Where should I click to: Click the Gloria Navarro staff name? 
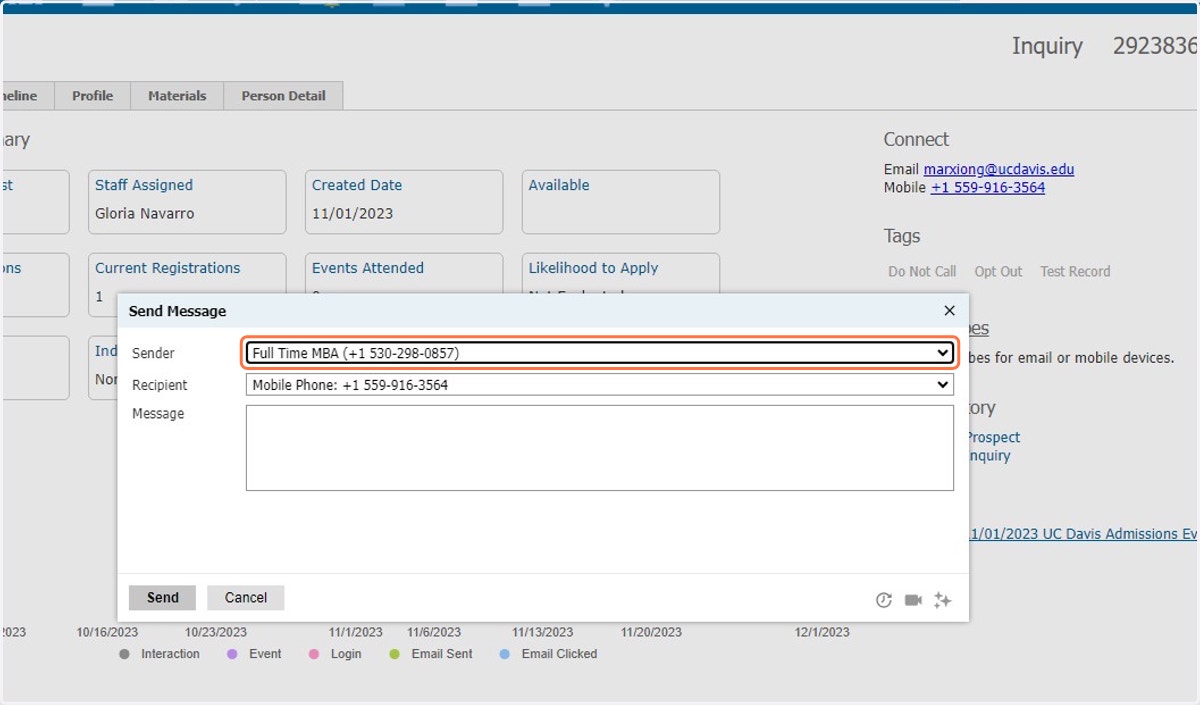coord(145,213)
